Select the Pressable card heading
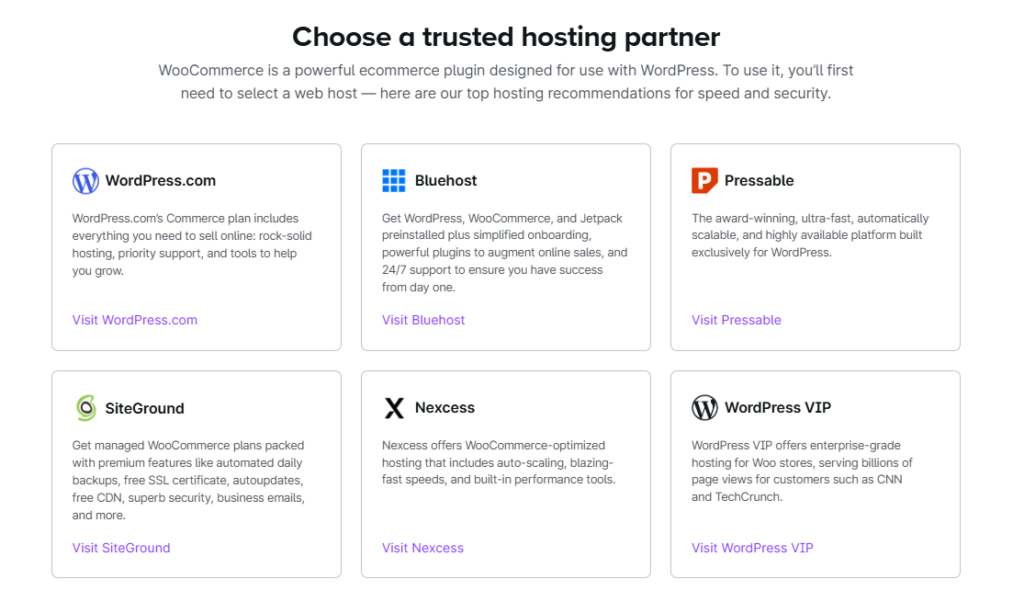The height and width of the screenshot is (602, 1024). tap(759, 181)
